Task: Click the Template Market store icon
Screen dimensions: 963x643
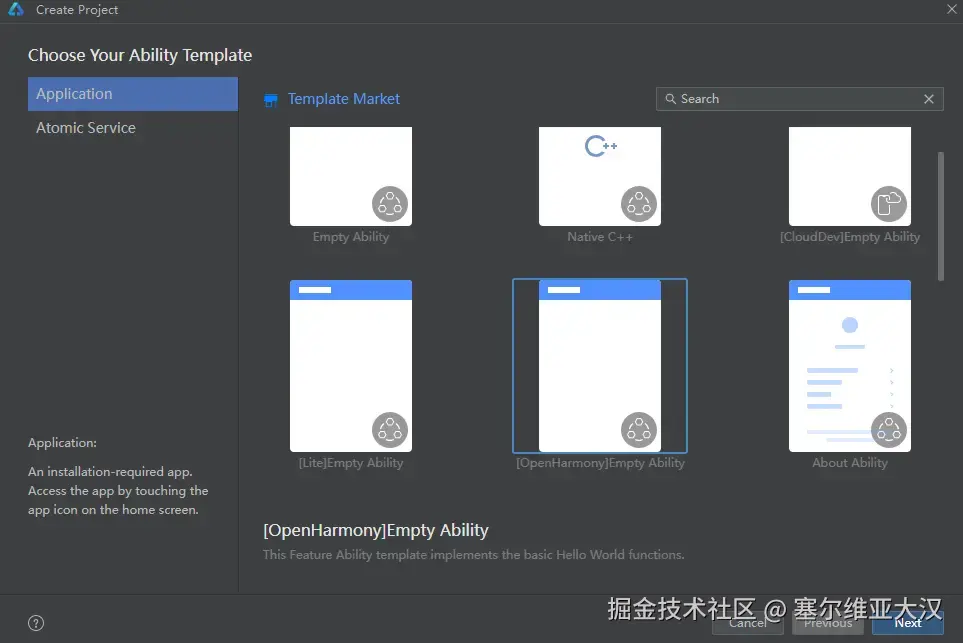Action: click(270, 100)
